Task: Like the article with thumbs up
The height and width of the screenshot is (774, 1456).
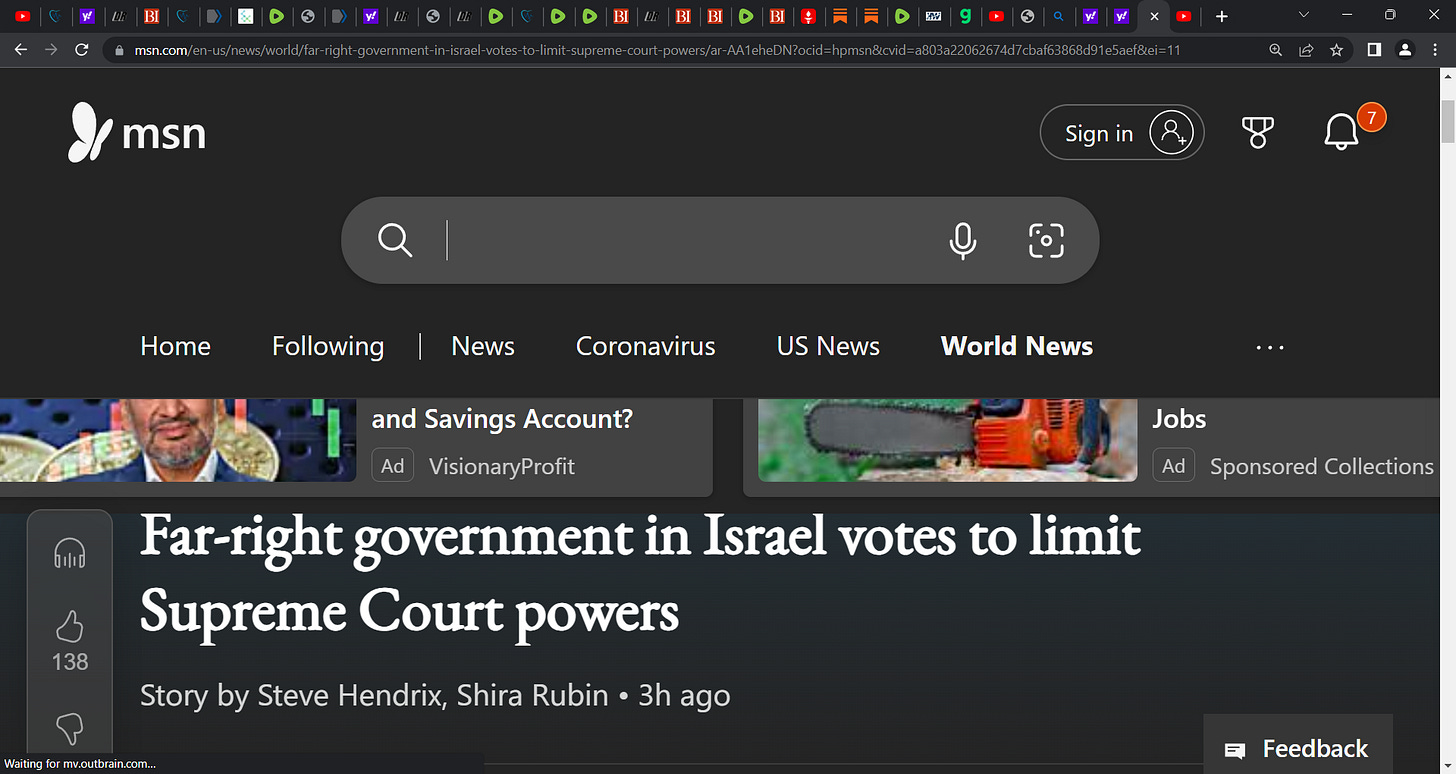Action: (x=70, y=628)
